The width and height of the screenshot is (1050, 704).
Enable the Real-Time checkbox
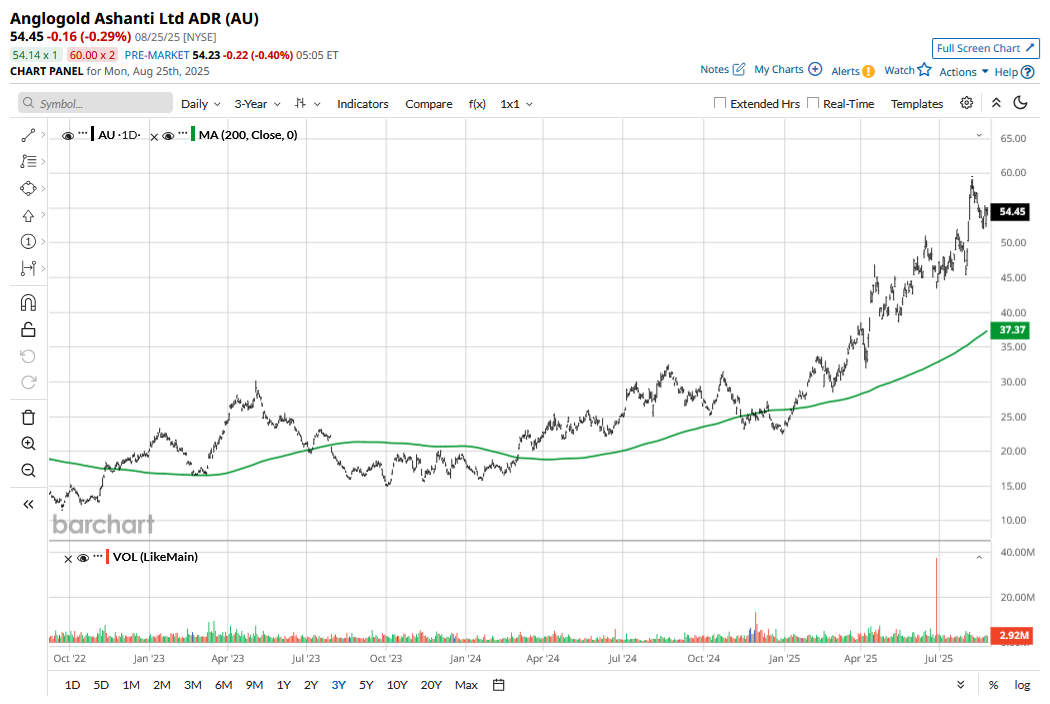[x=813, y=103]
